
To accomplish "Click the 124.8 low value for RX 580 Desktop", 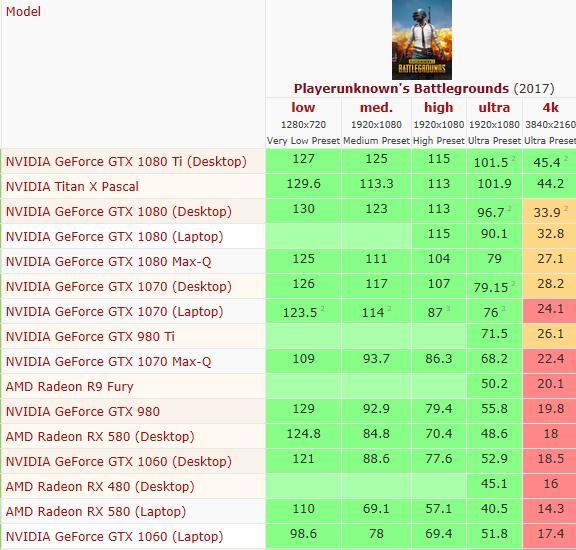I will pos(303,433).
